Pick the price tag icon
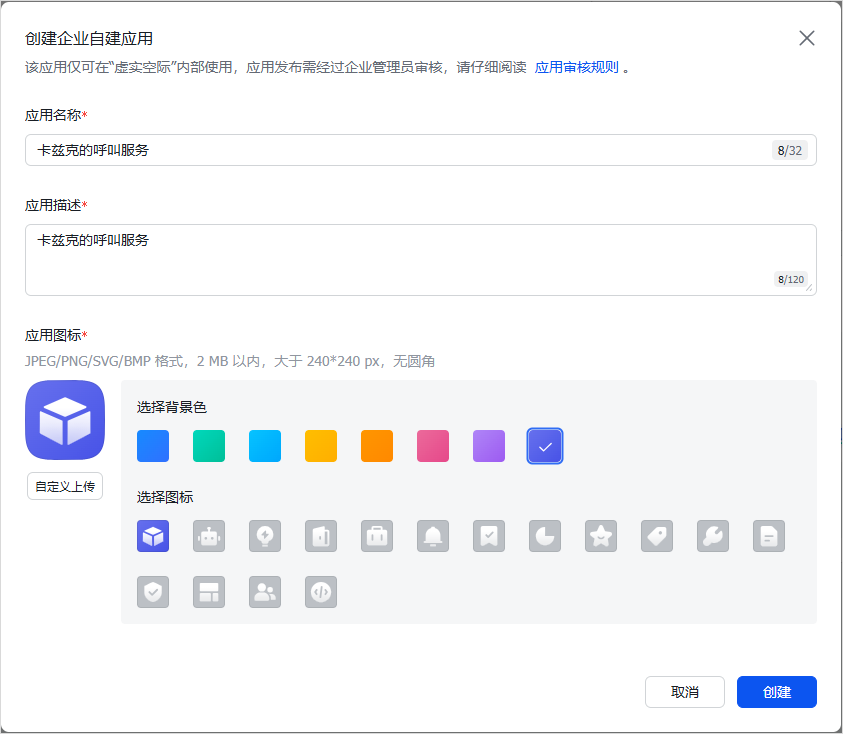Image resolution: width=843 pixels, height=734 pixels. coord(657,536)
